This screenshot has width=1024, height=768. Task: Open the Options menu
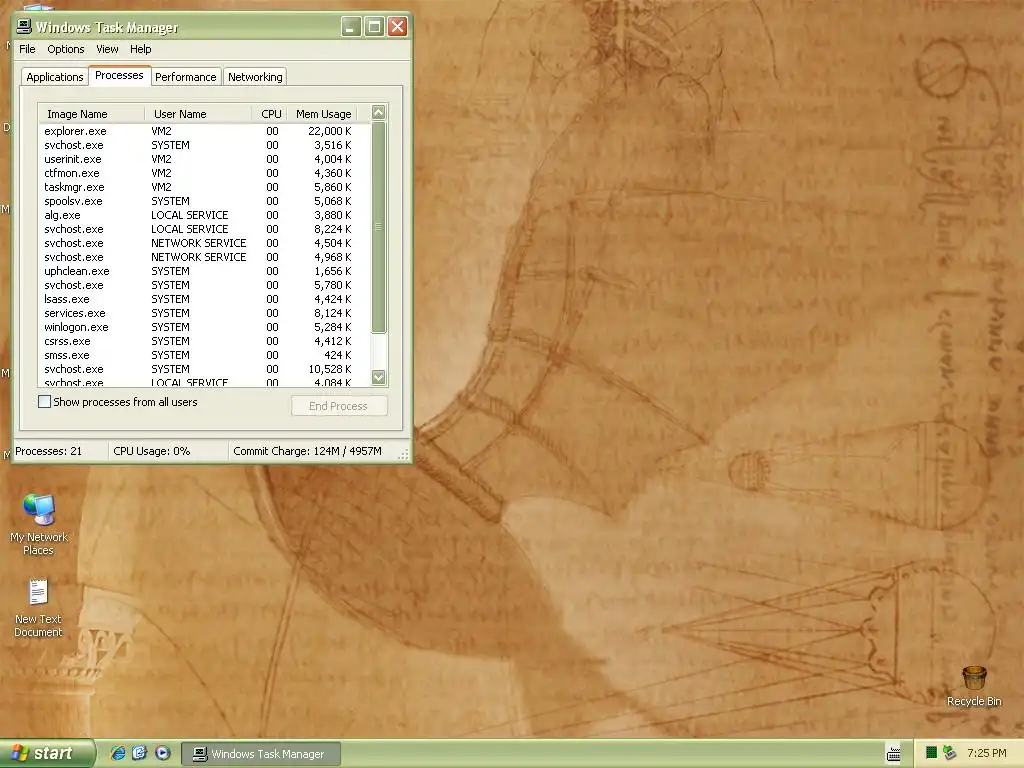click(x=65, y=49)
